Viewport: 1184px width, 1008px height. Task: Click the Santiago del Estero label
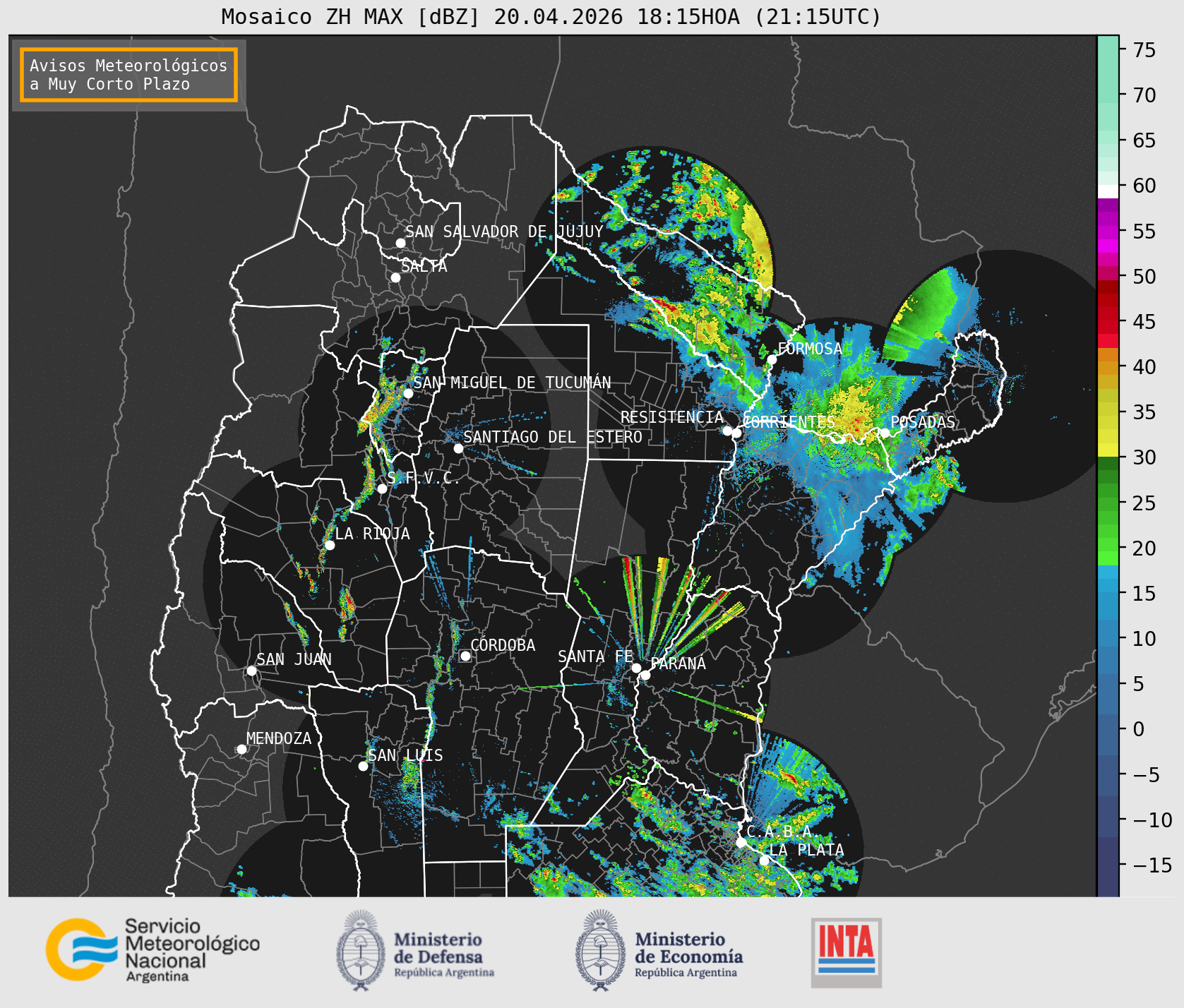[x=553, y=437]
